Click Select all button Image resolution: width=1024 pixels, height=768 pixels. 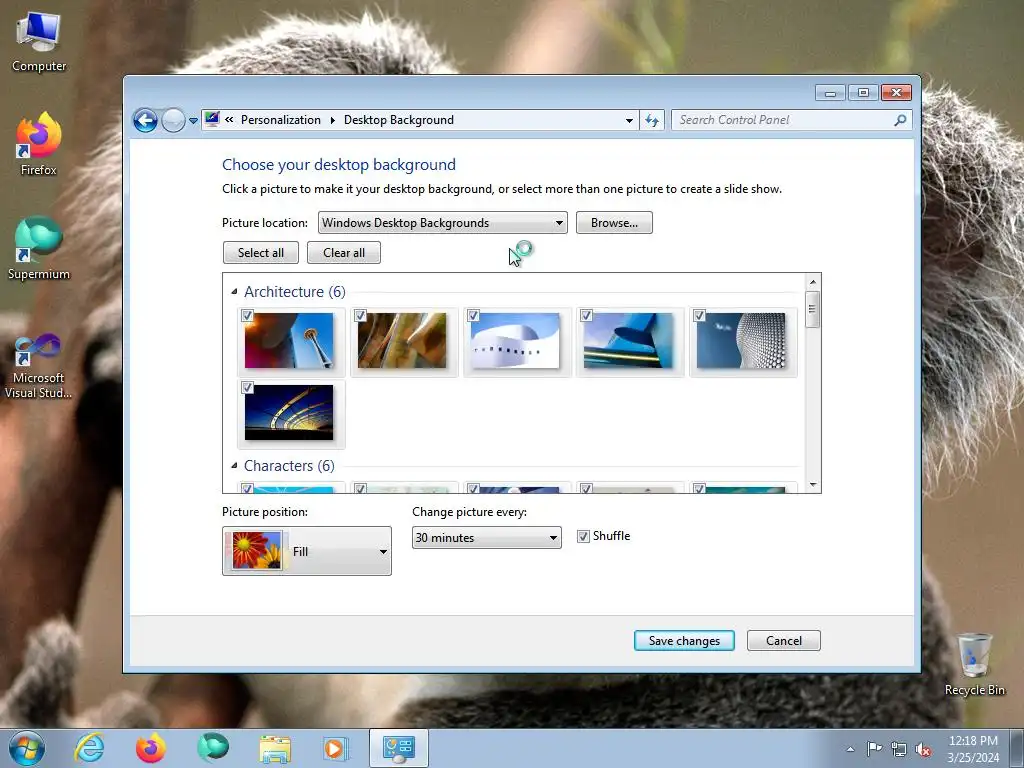point(261,253)
